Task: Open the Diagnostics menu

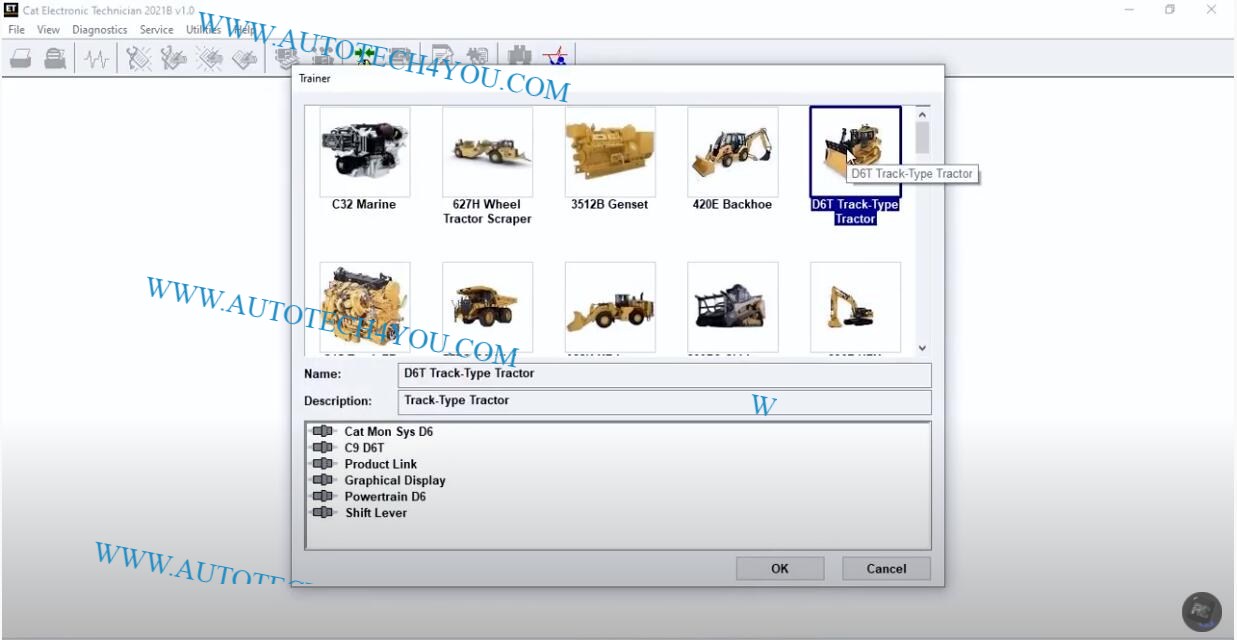Action: click(99, 30)
